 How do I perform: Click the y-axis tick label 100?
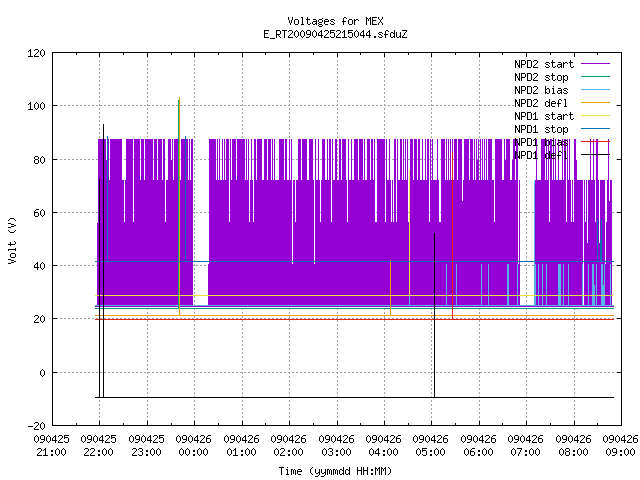point(36,106)
